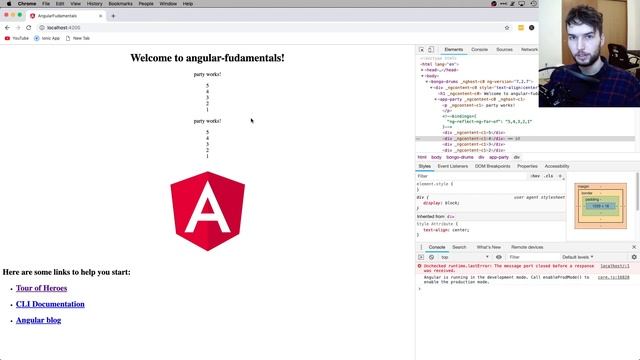
Task: Open the core.js source link in console
Action: (613, 278)
